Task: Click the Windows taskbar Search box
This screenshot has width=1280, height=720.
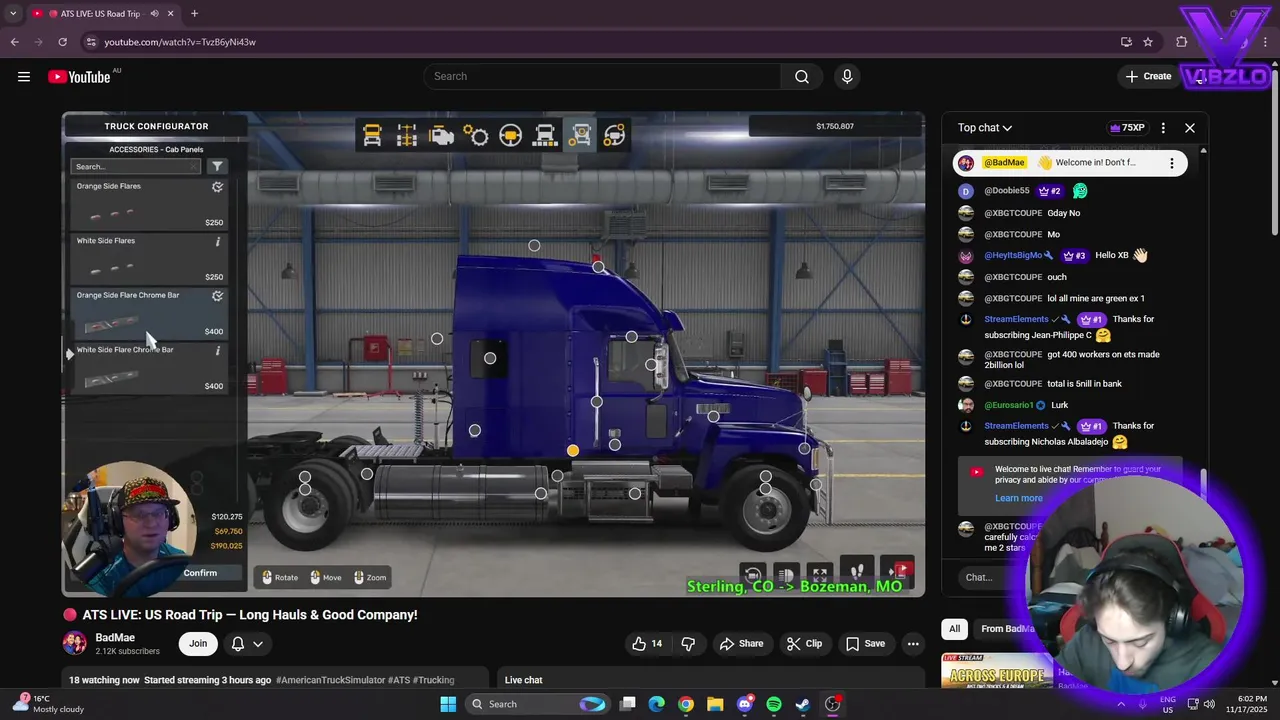Action: pos(540,704)
